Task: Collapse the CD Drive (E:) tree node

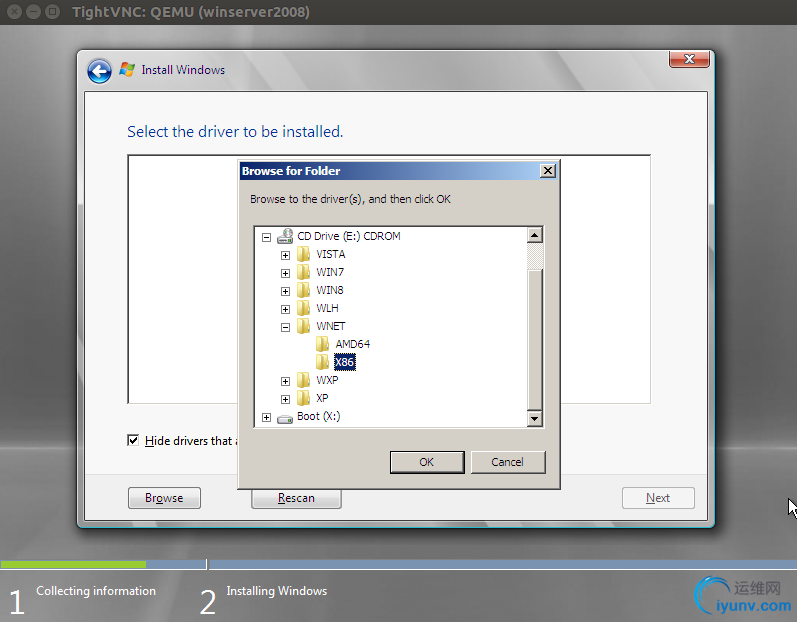Action: pos(266,237)
